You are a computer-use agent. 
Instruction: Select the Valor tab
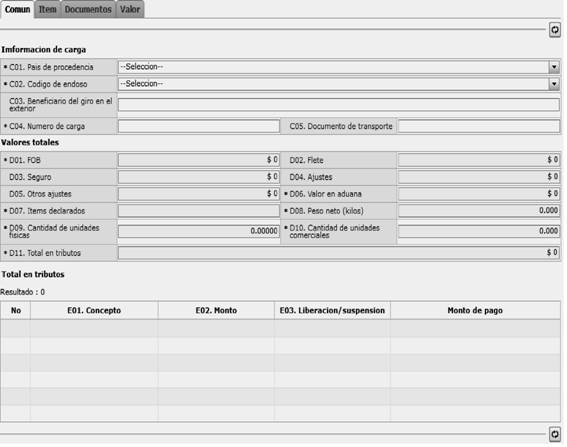point(130,9)
